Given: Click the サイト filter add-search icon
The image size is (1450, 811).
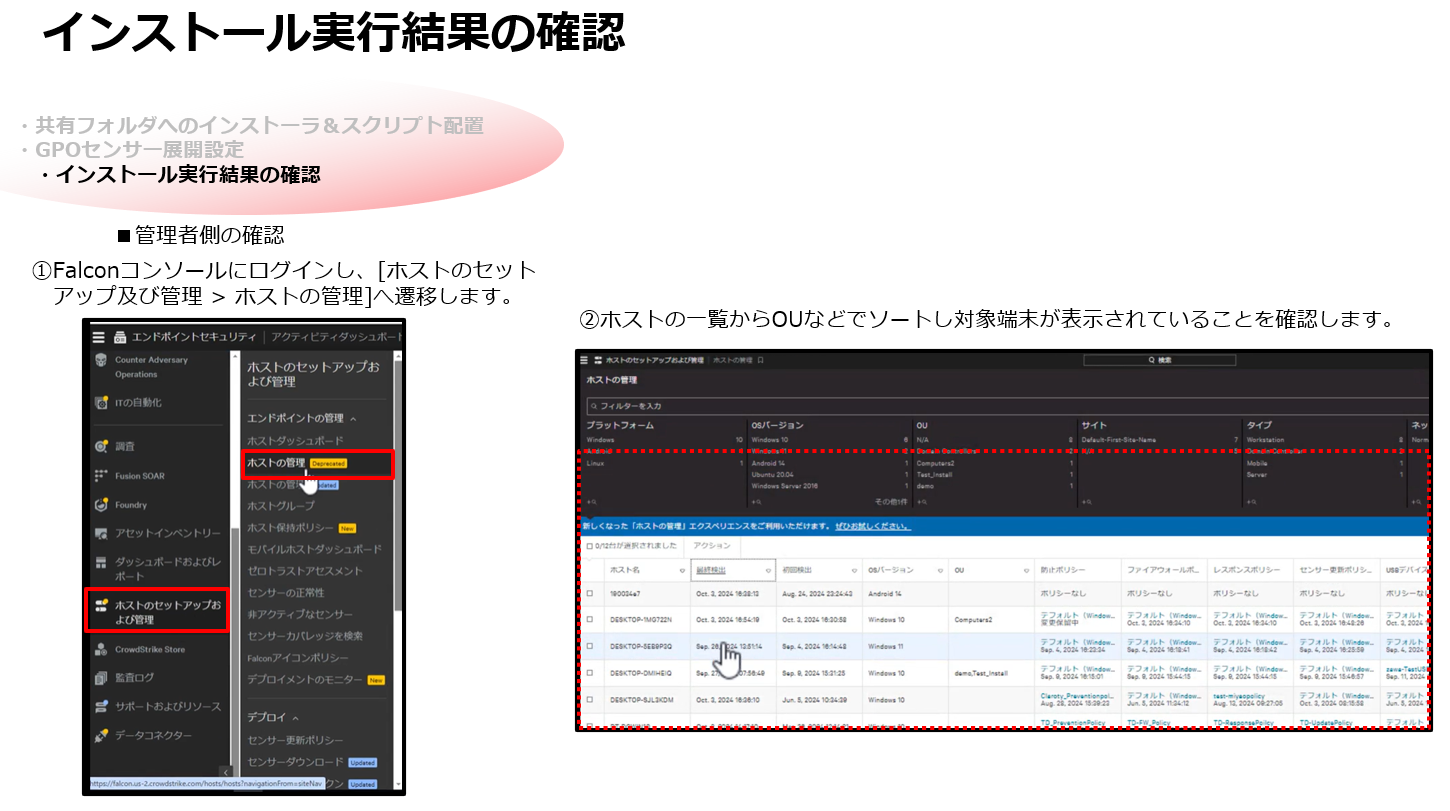Looking at the screenshot, I should [1086, 501].
